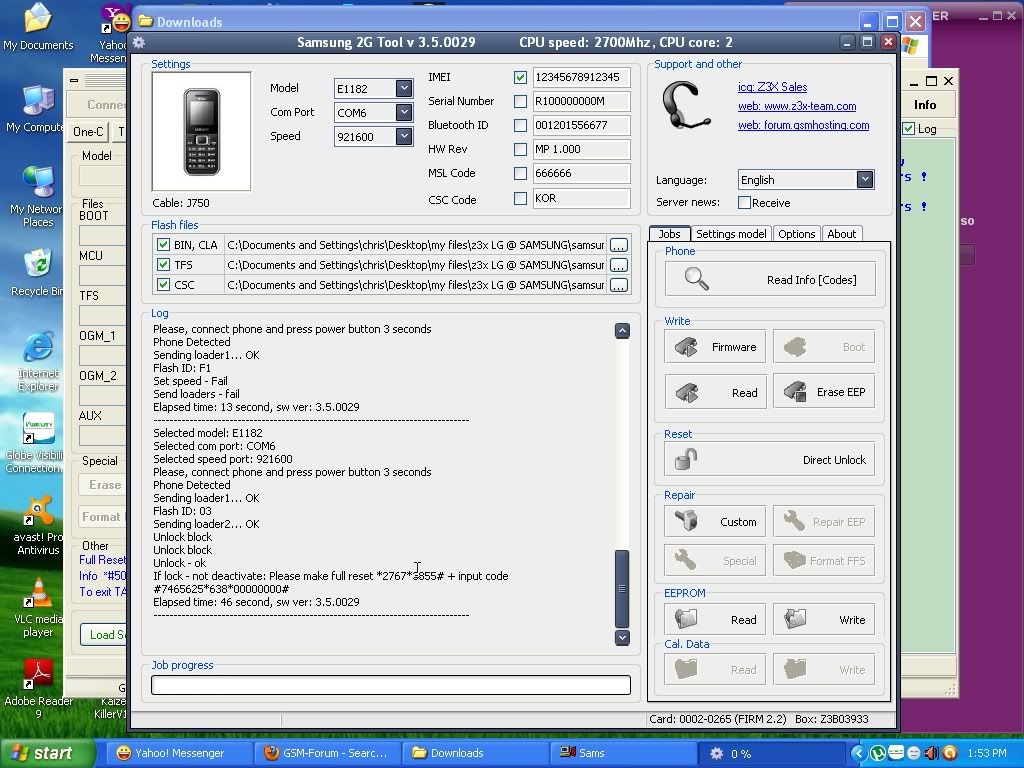Screen dimensions: 1024x768
Task: Click the log scrollbar thumb
Action: coord(622,588)
